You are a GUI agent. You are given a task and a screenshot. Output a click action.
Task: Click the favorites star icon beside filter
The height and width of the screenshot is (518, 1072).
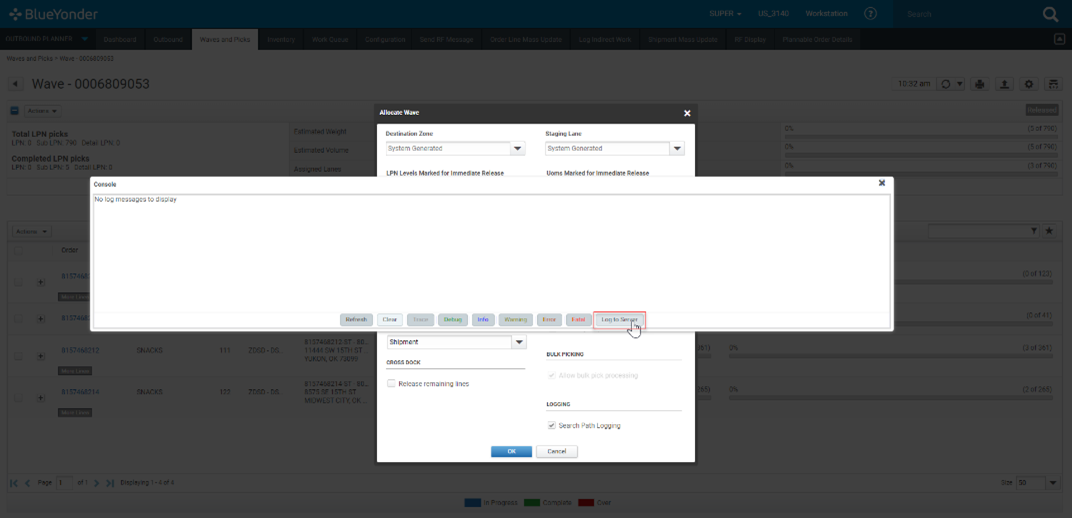(x=1049, y=232)
